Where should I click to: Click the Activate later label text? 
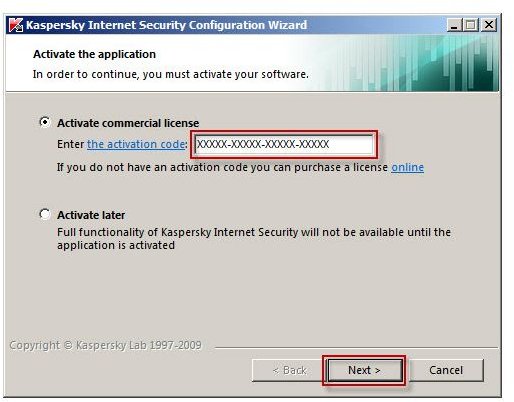(91, 215)
